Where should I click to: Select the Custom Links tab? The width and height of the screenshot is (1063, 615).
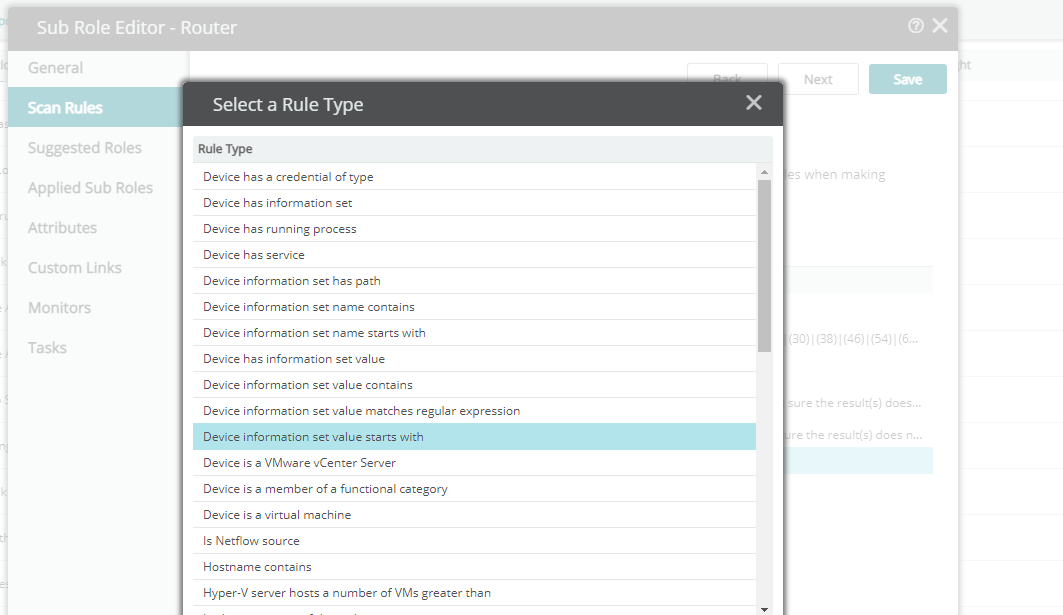tap(75, 268)
